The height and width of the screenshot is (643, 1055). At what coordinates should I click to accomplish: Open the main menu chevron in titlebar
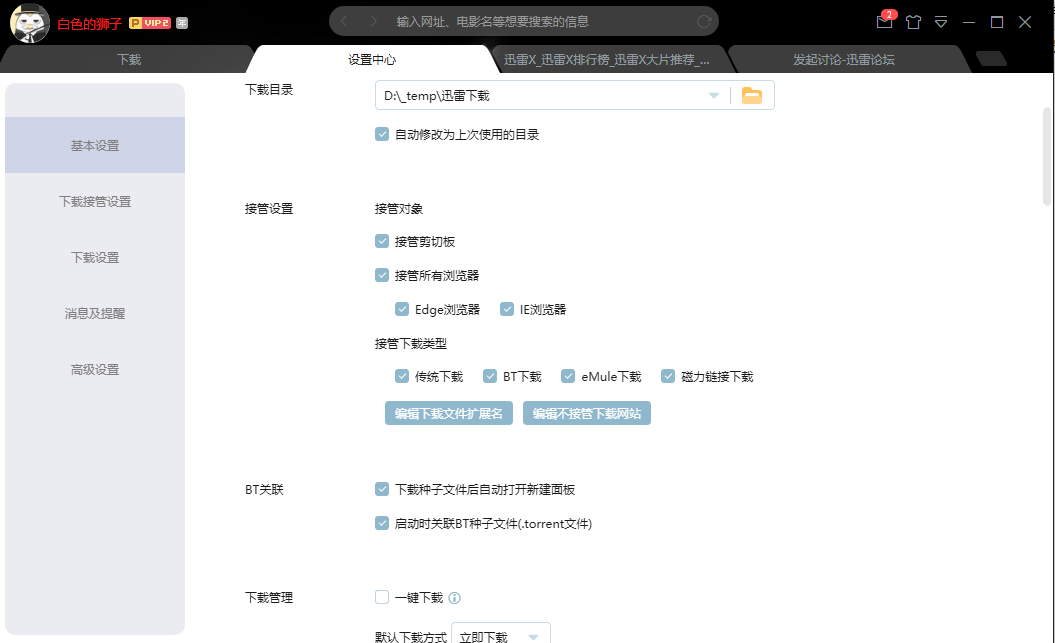click(942, 21)
